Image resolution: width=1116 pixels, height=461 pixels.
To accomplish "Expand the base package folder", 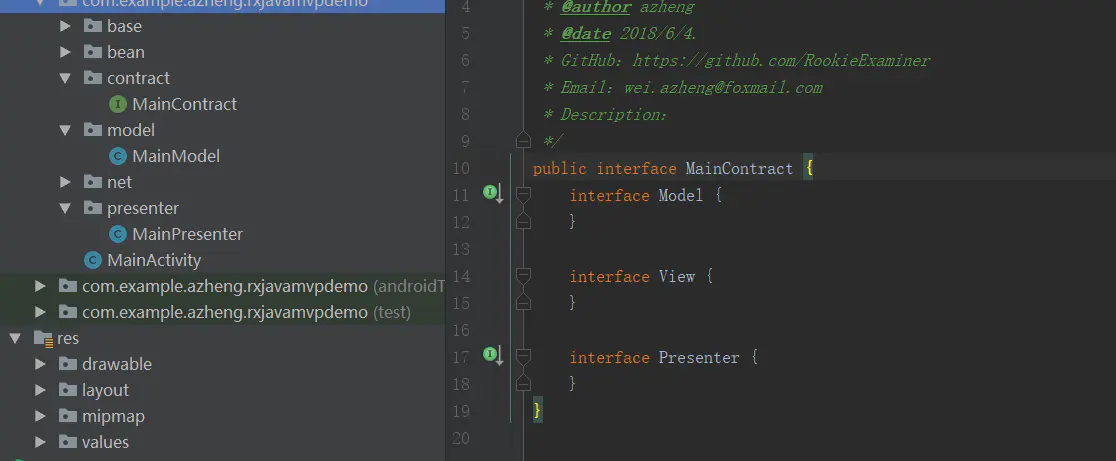I will 65,26.
